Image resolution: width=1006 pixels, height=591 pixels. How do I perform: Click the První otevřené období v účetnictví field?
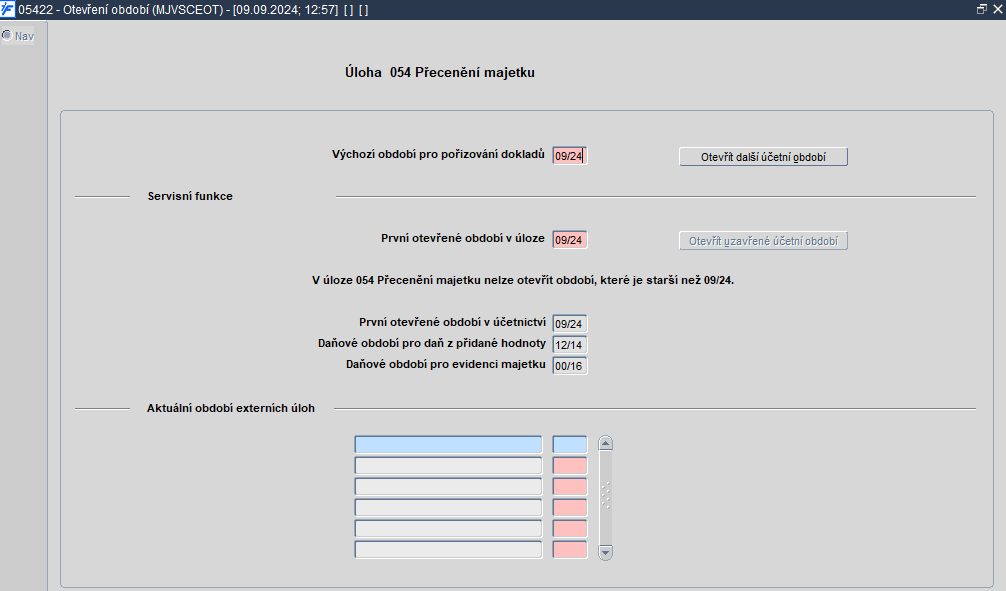(570, 324)
